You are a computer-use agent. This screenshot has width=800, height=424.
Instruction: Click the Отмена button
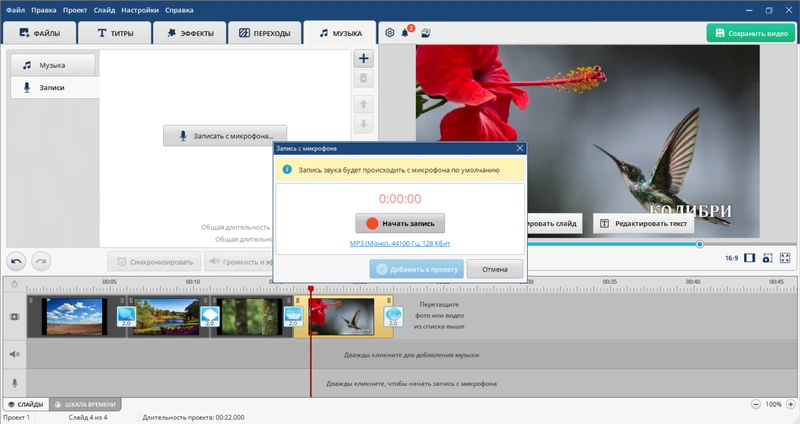[x=495, y=269]
